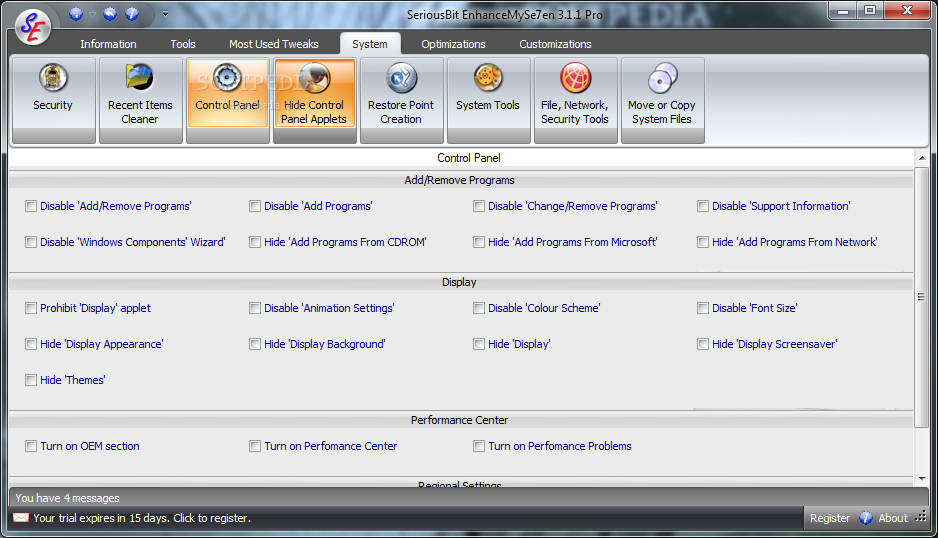Open Recent Items Cleaner
The width and height of the screenshot is (938, 538).
pyautogui.click(x=141, y=100)
